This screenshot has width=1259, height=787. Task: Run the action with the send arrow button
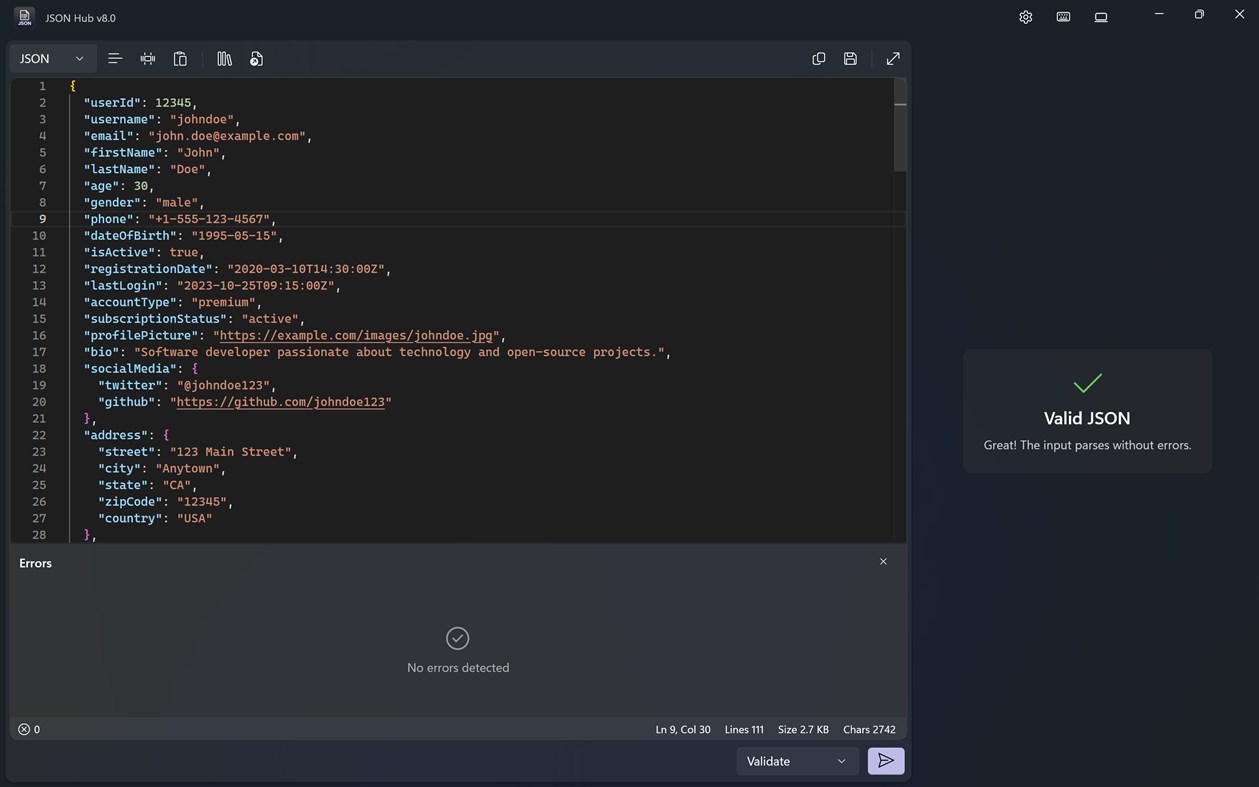pyautogui.click(x=886, y=761)
